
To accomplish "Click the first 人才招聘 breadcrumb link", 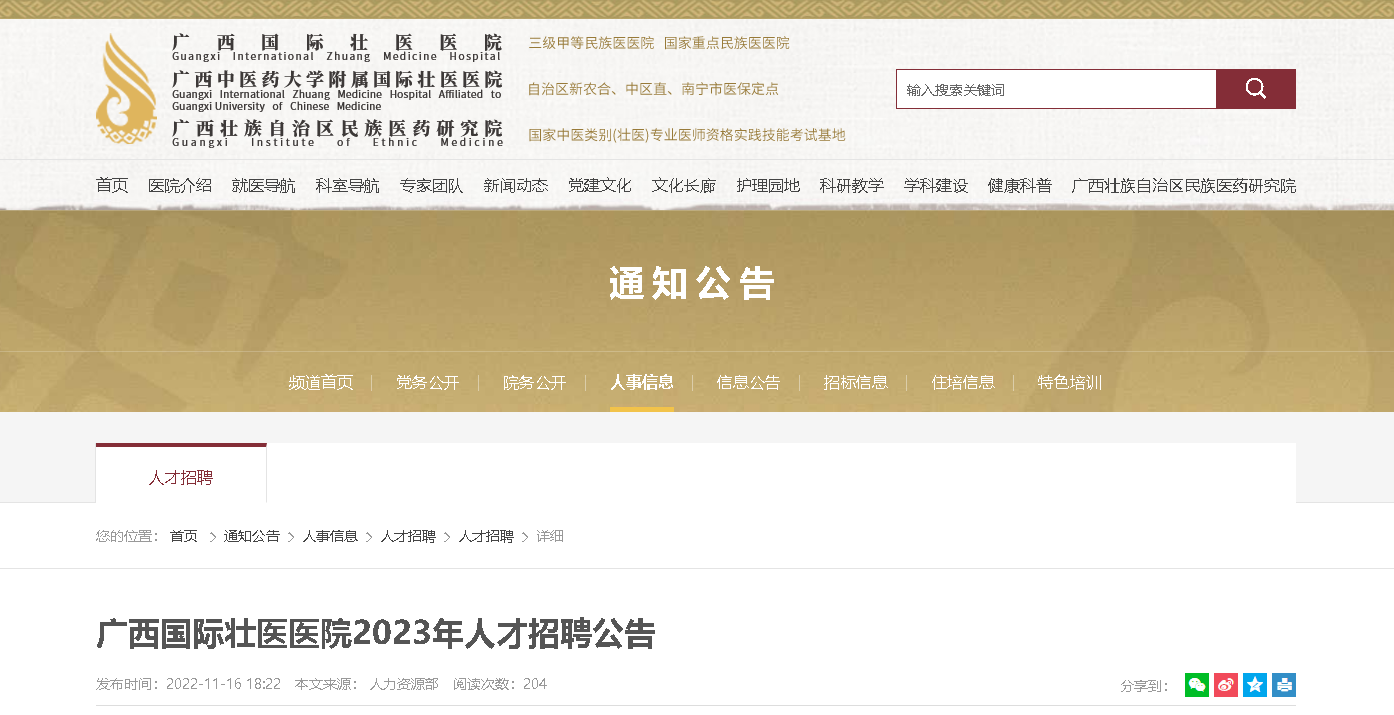I will click(408, 536).
